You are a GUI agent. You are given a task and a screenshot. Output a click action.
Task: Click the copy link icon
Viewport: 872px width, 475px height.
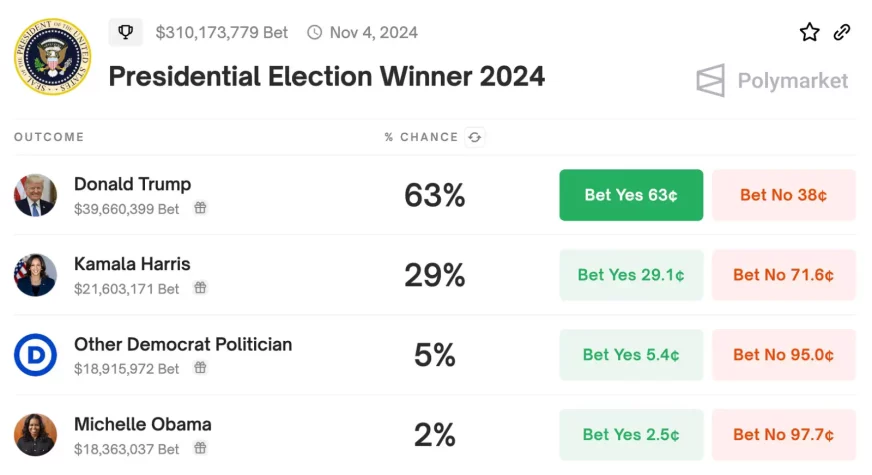tap(842, 32)
